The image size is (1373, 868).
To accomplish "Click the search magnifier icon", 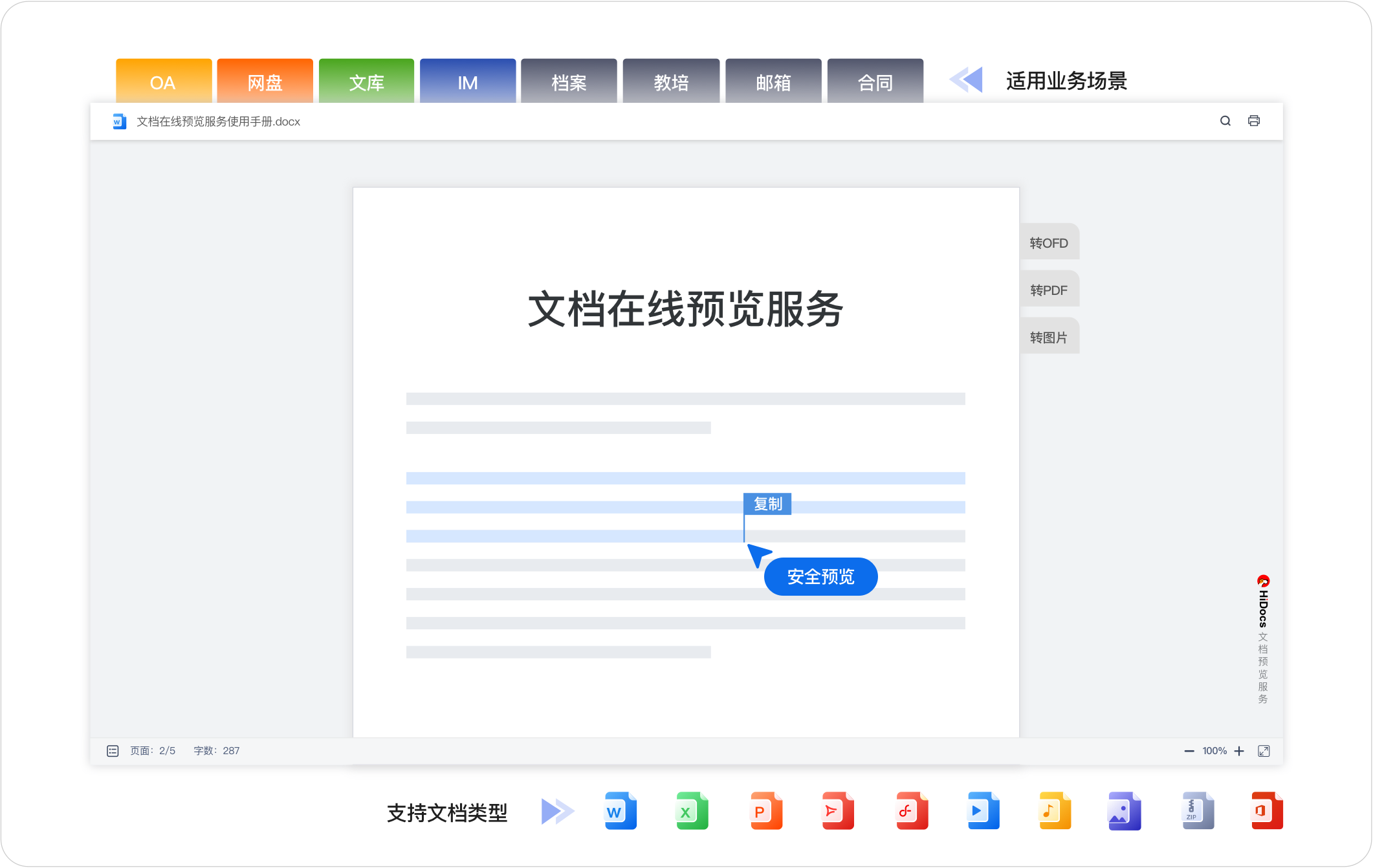I will [1225, 121].
